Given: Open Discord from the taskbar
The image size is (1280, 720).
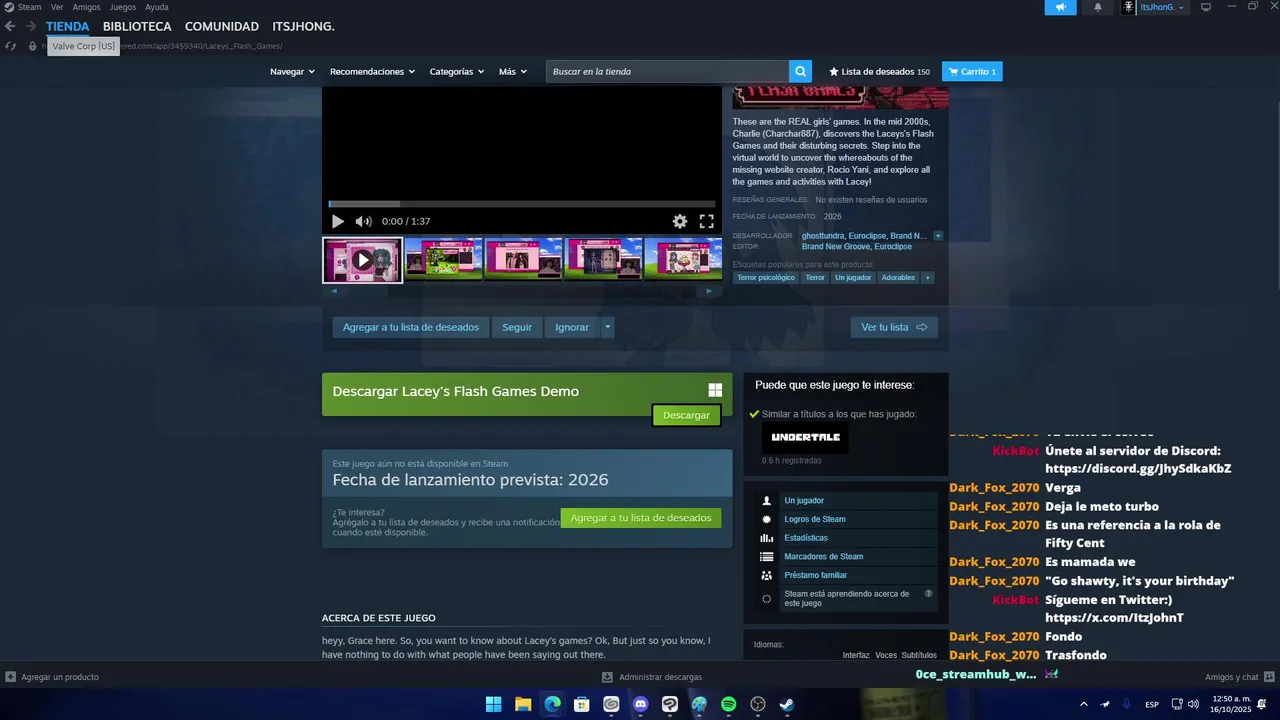Looking at the screenshot, I should [641, 704].
